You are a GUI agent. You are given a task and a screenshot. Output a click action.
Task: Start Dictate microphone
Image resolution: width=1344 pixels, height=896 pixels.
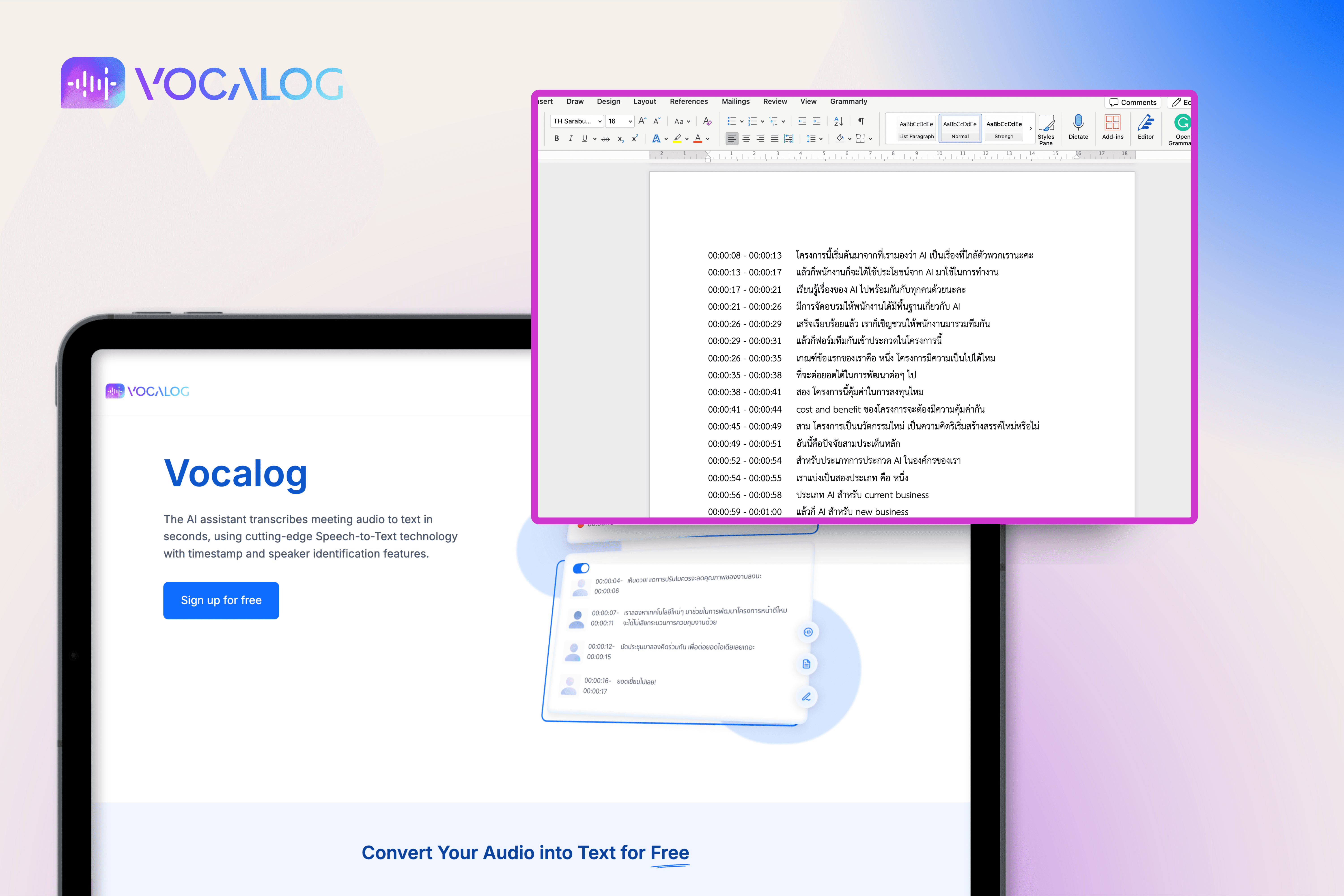(x=1078, y=127)
